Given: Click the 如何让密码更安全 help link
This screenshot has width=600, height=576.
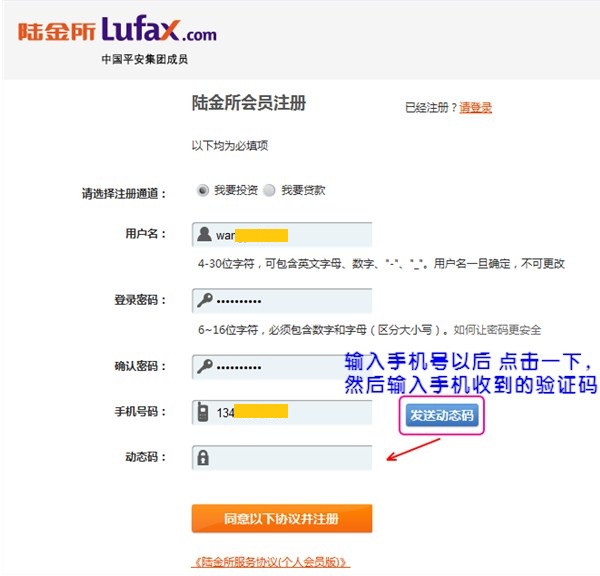Looking at the screenshot, I should (497, 330).
